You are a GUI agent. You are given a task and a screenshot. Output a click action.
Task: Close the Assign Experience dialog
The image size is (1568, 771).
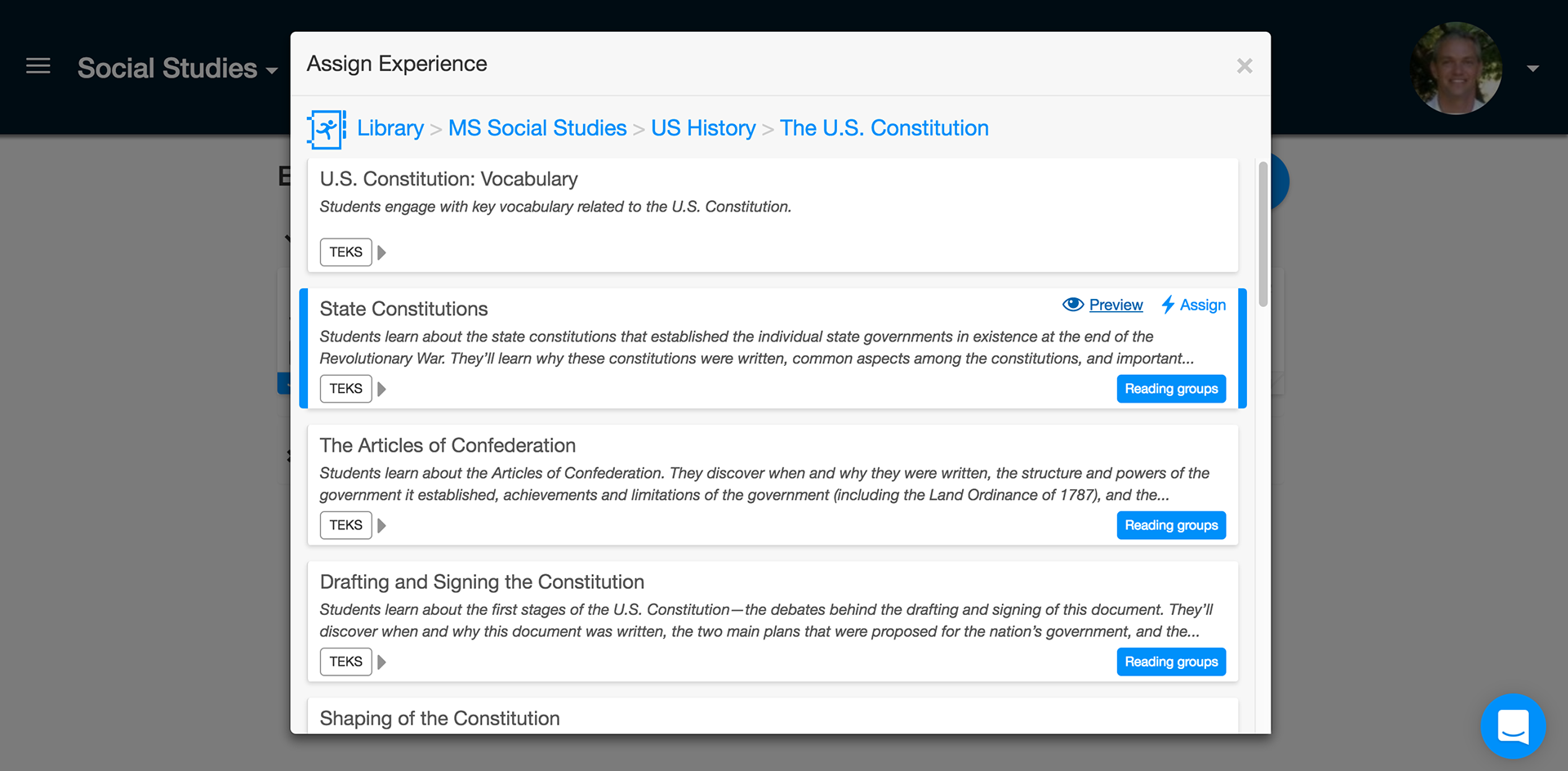pyautogui.click(x=1245, y=66)
